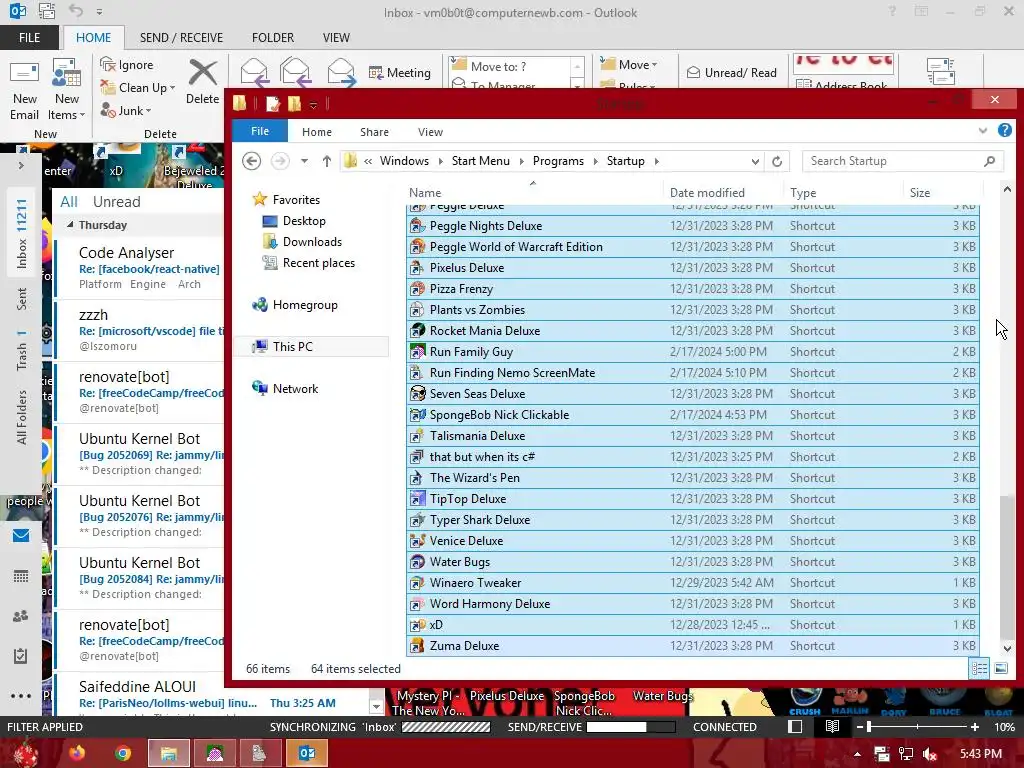Select the Plants vs Zombies shortcut

[x=693, y=310]
